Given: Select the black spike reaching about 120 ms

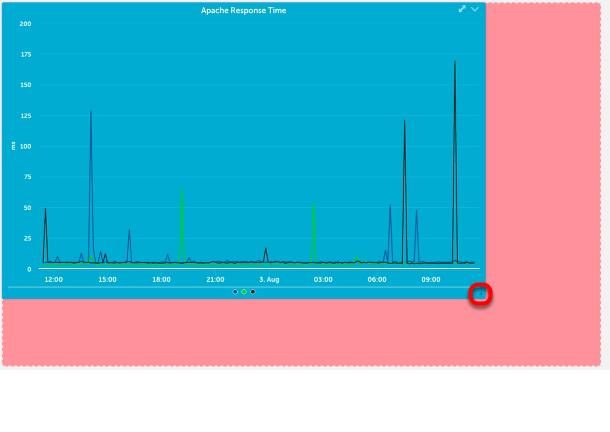Looking at the screenshot, I should [404, 122].
